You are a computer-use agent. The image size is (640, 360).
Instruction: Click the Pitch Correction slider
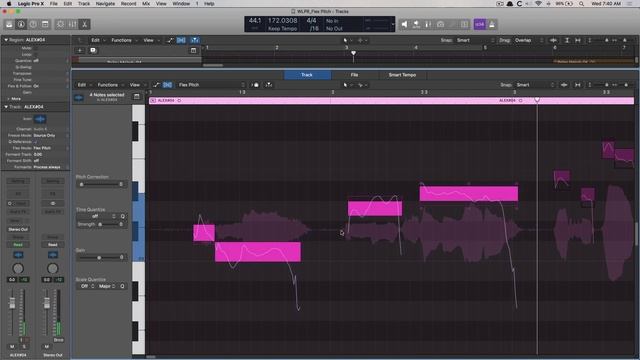[x=101, y=184]
